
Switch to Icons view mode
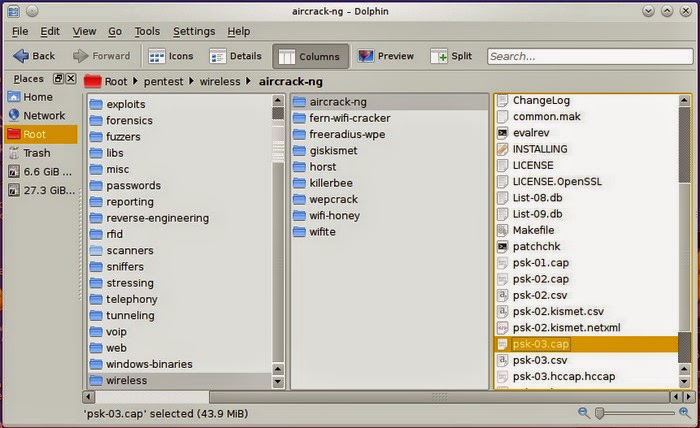pos(171,56)
